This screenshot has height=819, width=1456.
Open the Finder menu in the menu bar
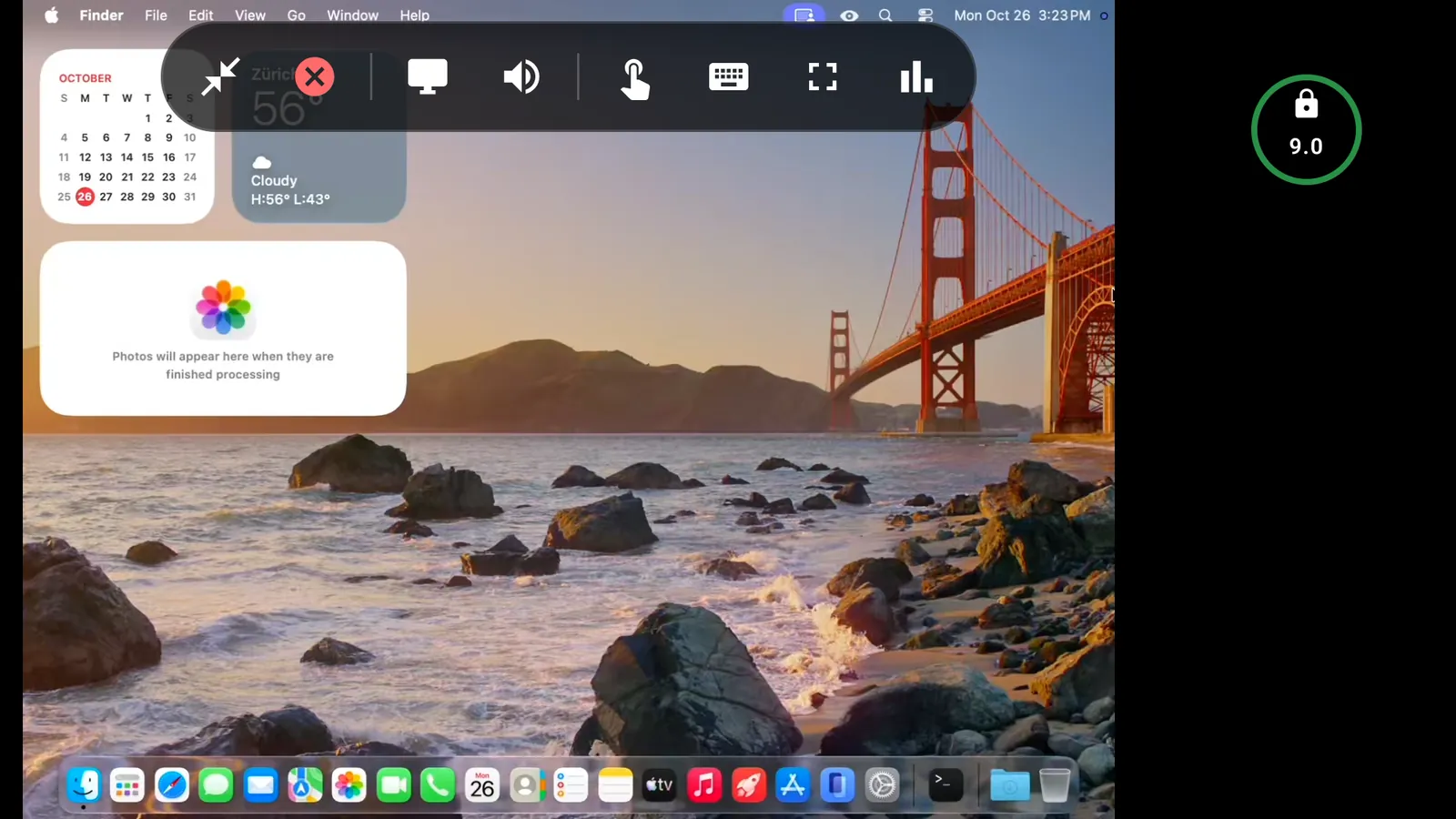(101, 15)
